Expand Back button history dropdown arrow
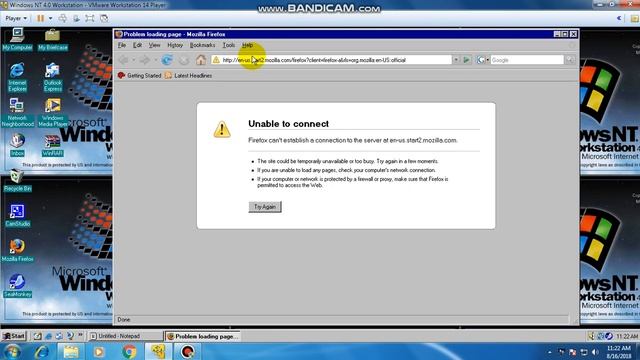Screen dimensions: 640x360 (x=133, y=60)
